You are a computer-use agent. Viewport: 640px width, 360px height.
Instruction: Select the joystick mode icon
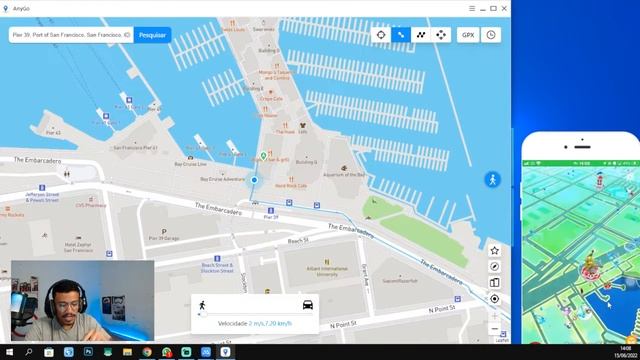point(441,35)
